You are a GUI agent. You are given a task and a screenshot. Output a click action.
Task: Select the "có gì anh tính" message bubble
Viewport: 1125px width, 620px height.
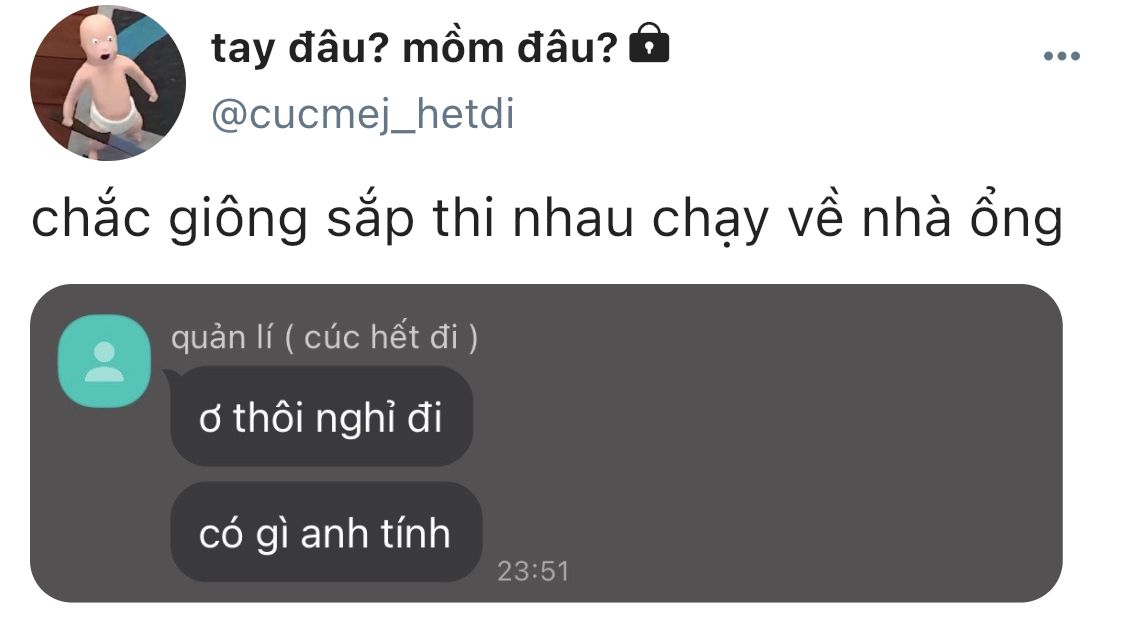point(325,533)
